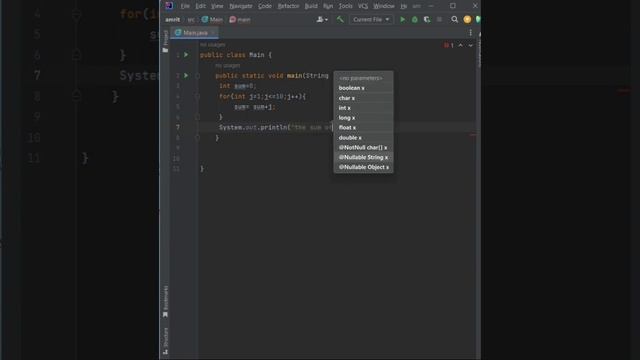640x360 pixels.
Task: Open the Navigate menu
Action: (241, 6)
